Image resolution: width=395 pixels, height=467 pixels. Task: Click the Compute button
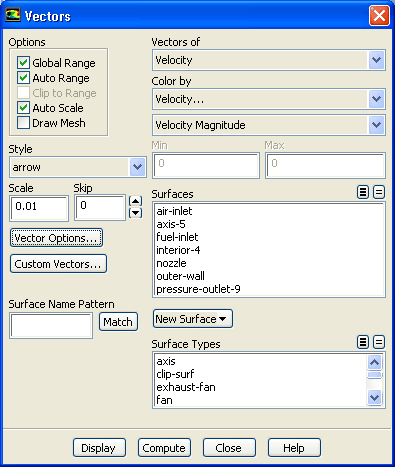pyautogui.click(x=164, y=448)
